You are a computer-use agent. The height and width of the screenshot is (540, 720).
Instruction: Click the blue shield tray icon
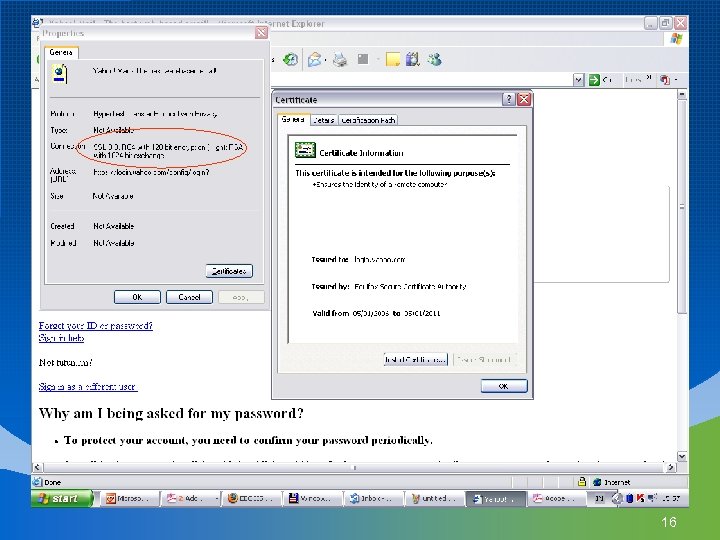[x=630, y=499]
